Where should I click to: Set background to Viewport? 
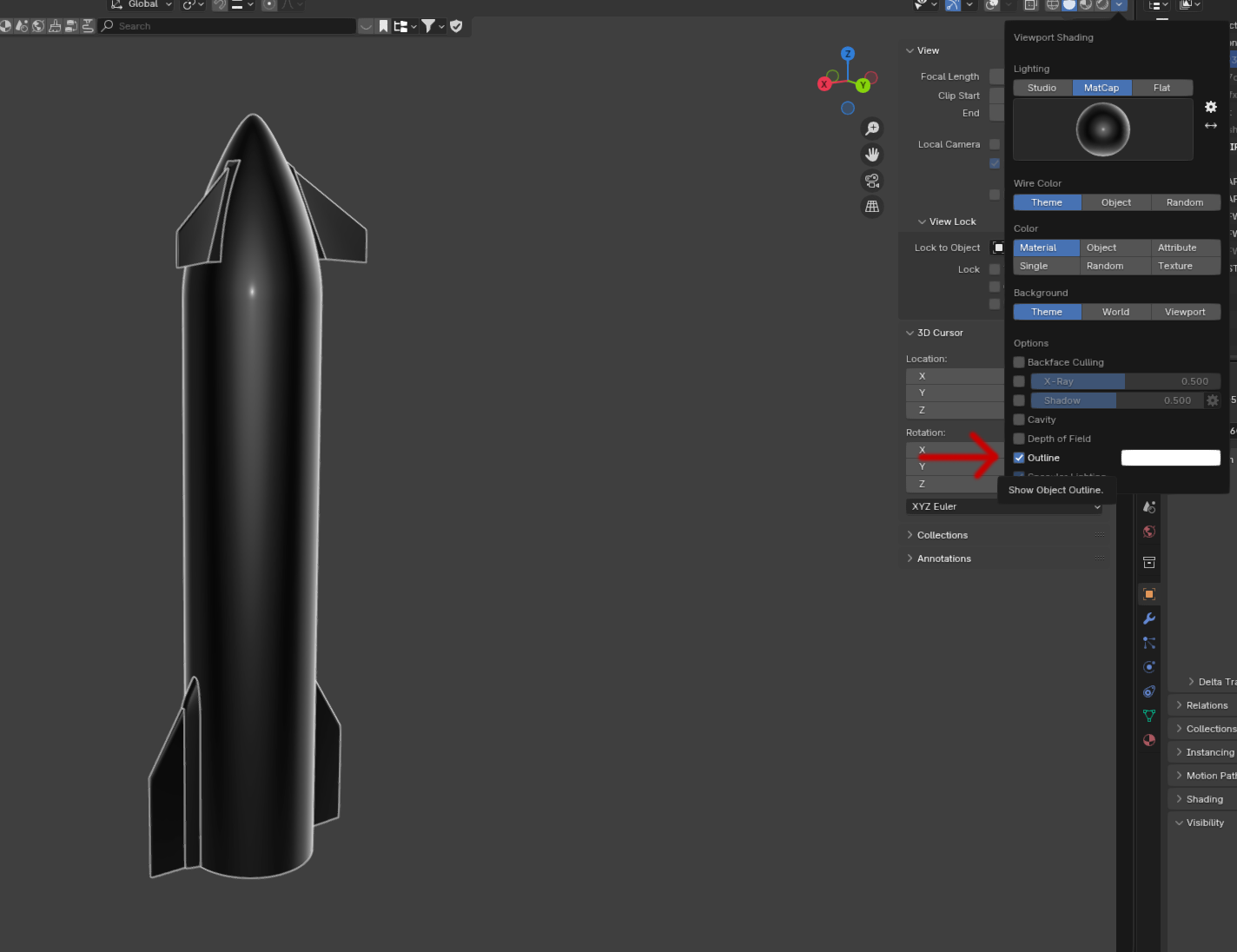pyautogui.click(x=1186, y=312)
